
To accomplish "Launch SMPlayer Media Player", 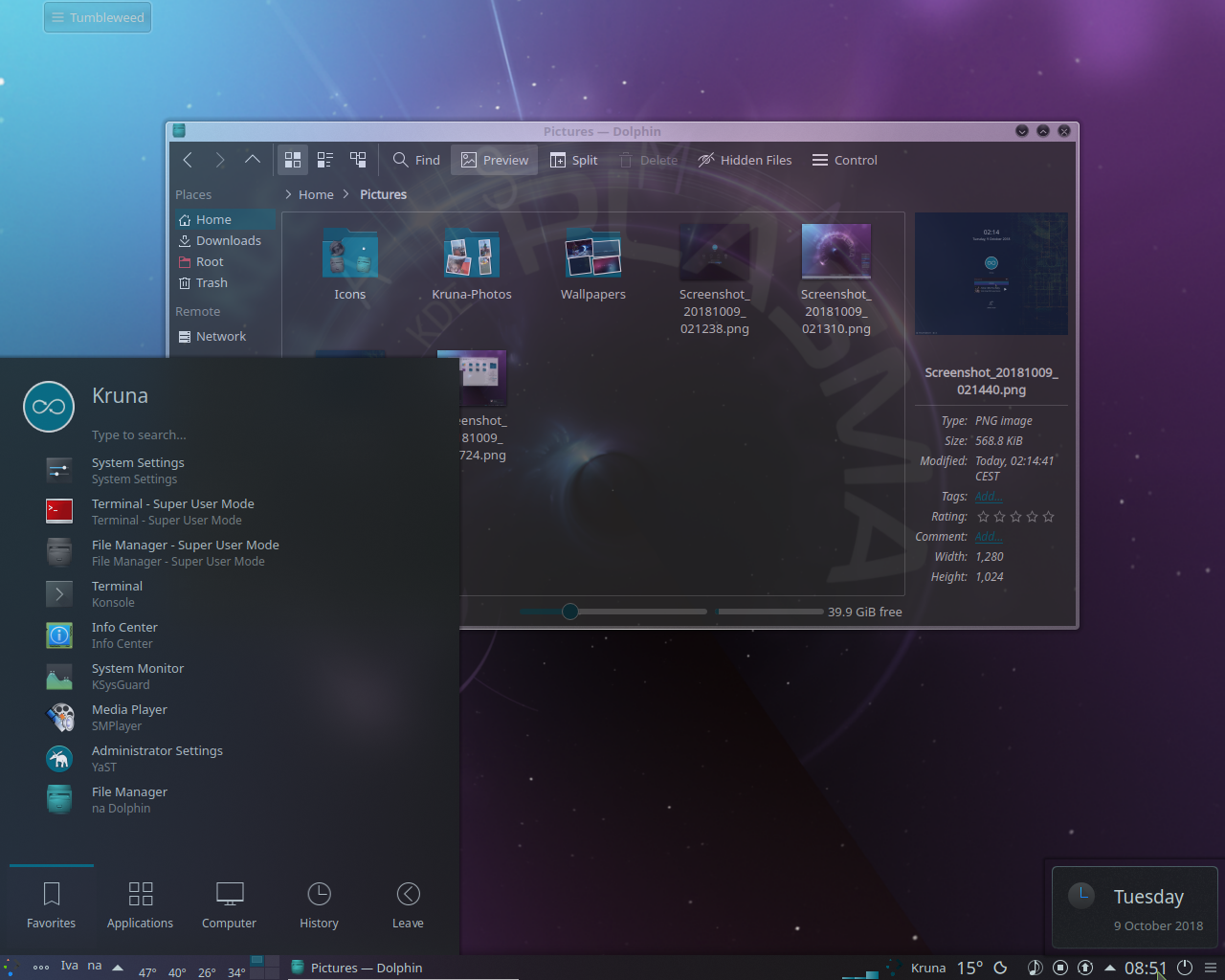I will click(x=230, y=717).
